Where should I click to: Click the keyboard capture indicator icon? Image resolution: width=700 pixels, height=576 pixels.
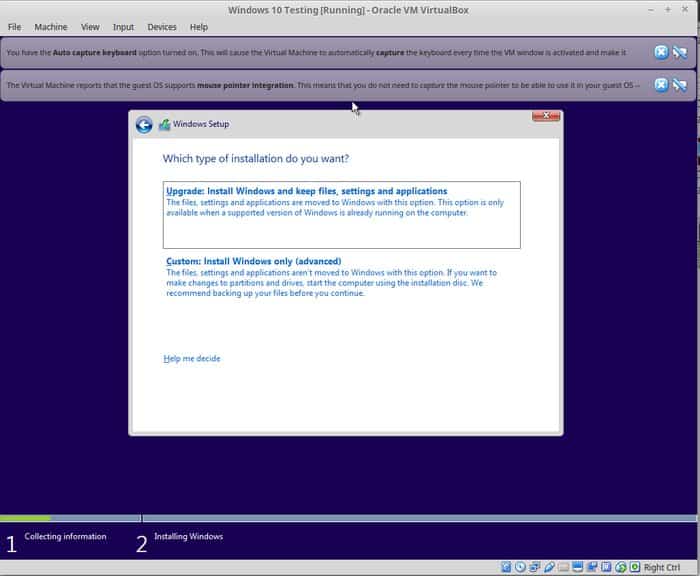[x=634, y=567]
